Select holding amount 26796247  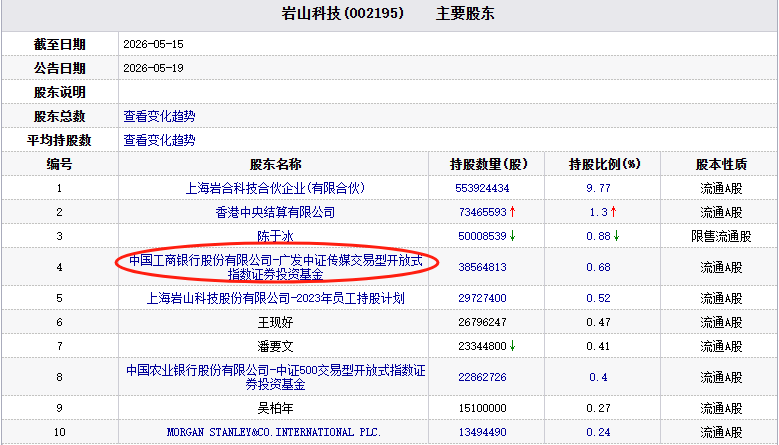482,322
